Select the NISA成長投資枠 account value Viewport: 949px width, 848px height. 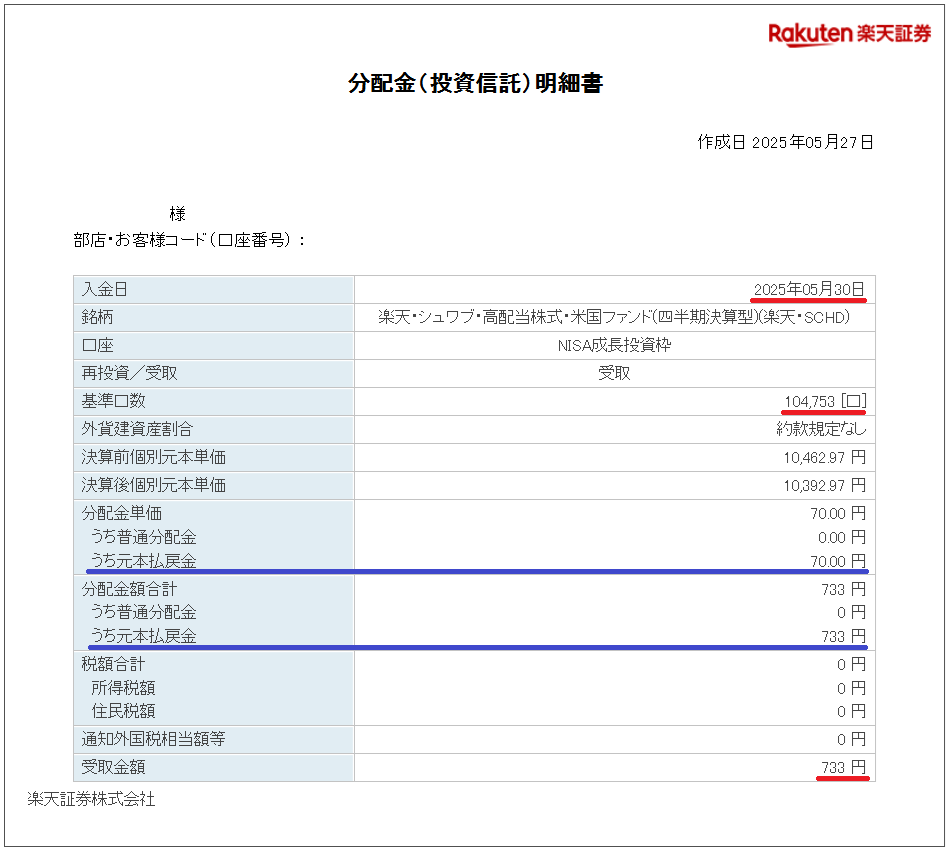[x=614, y=345]
